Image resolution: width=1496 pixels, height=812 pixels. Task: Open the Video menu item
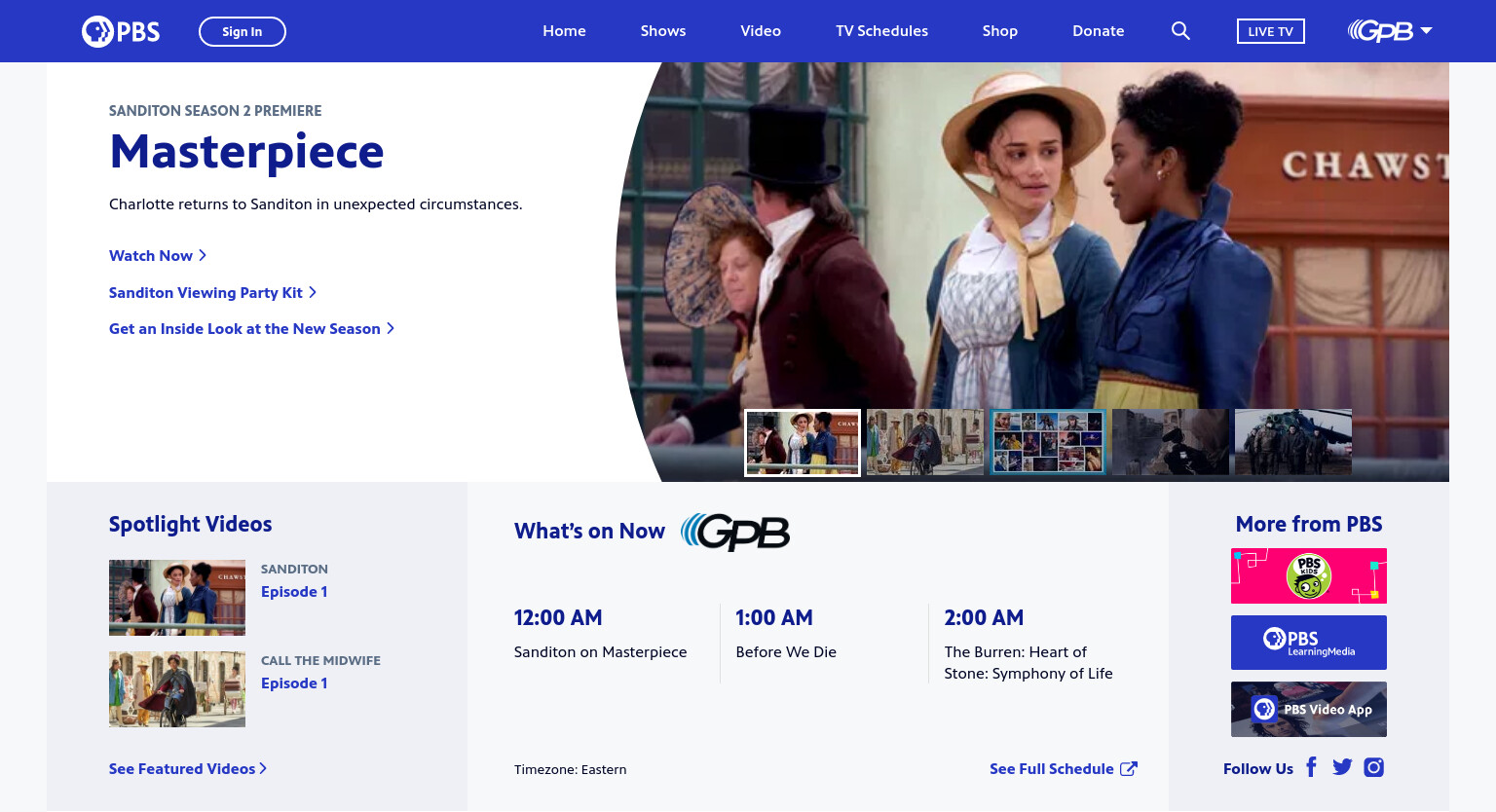tap(761, 31)
